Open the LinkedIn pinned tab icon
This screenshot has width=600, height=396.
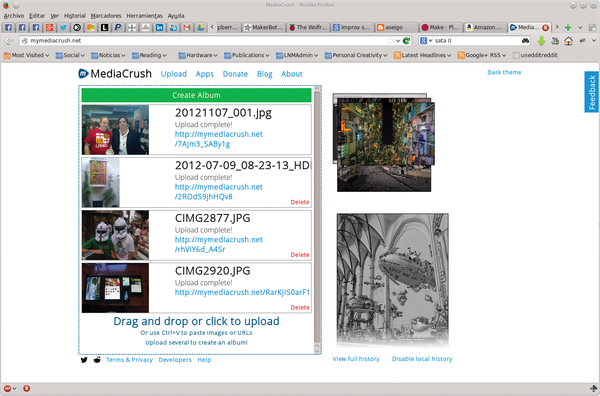159,28
